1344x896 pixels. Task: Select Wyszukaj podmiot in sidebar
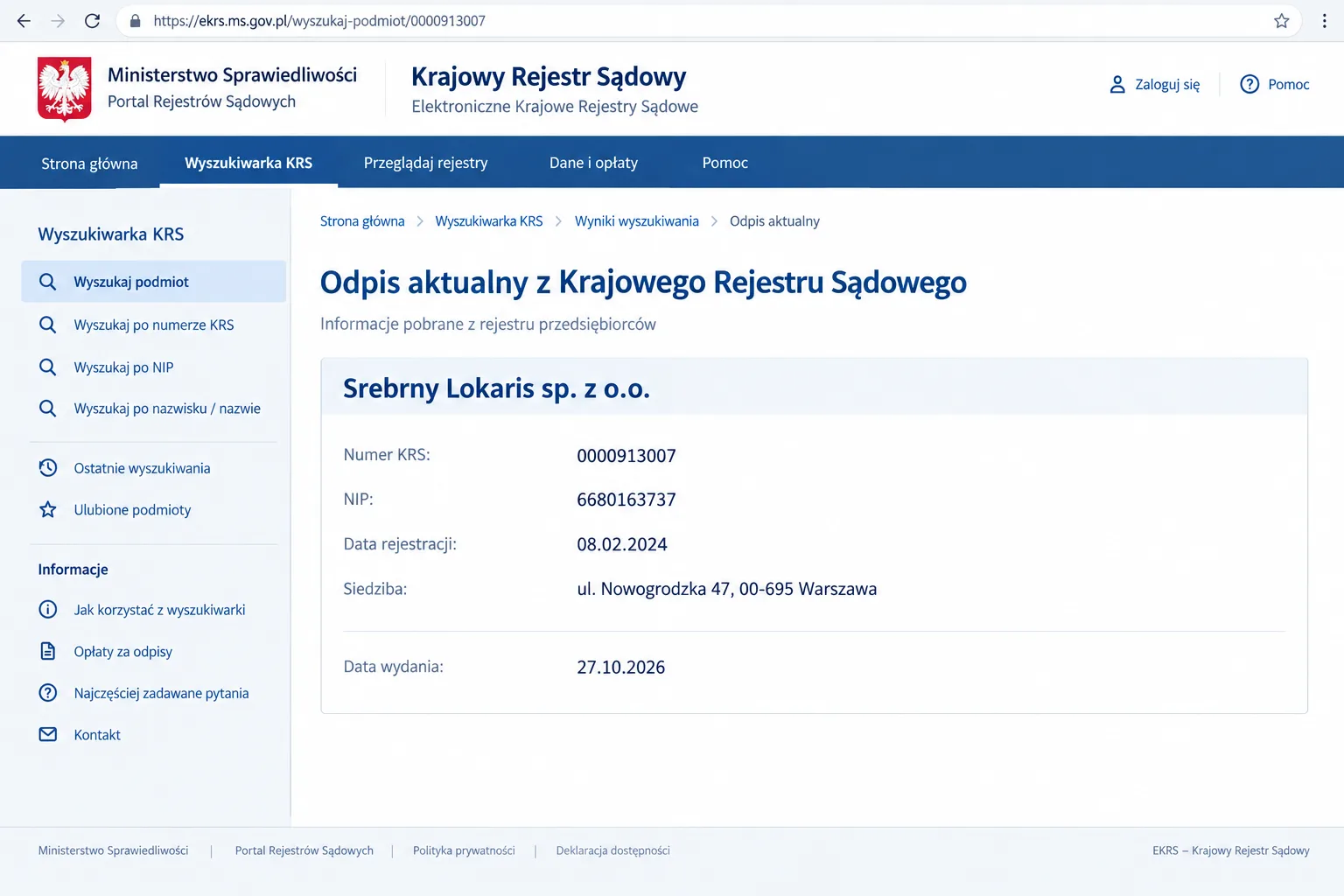pyautogui.click(x=154, y=282)
